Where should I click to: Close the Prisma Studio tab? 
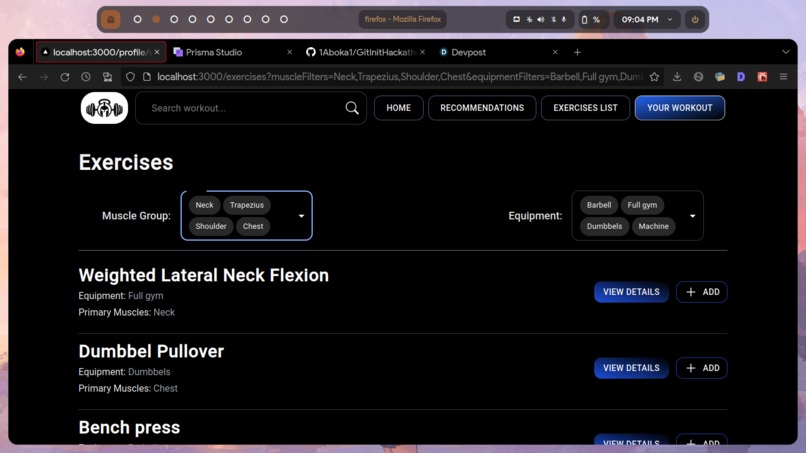(x=289, y=52)
